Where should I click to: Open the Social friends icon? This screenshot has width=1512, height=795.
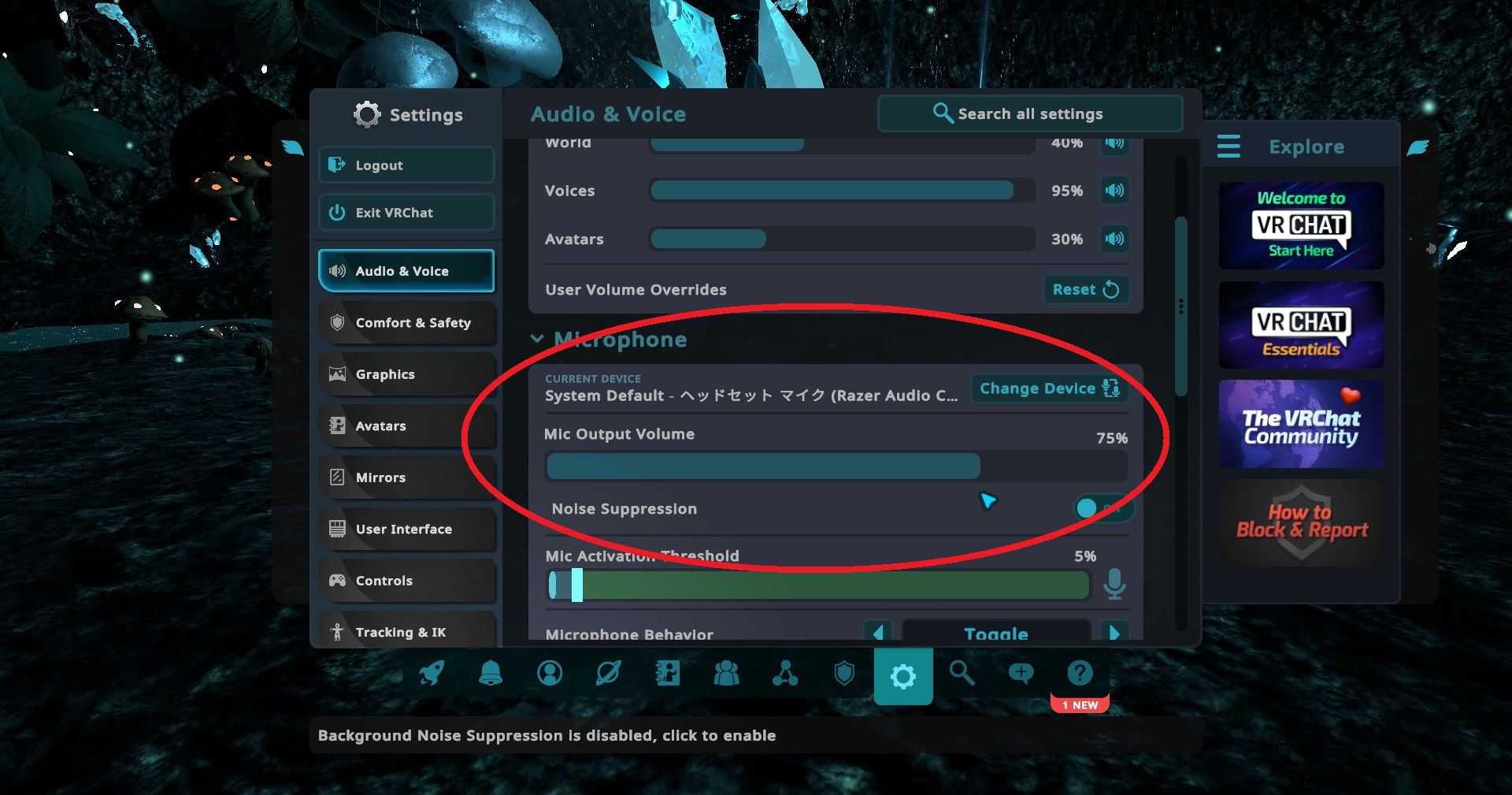click(x=726, y=674)
